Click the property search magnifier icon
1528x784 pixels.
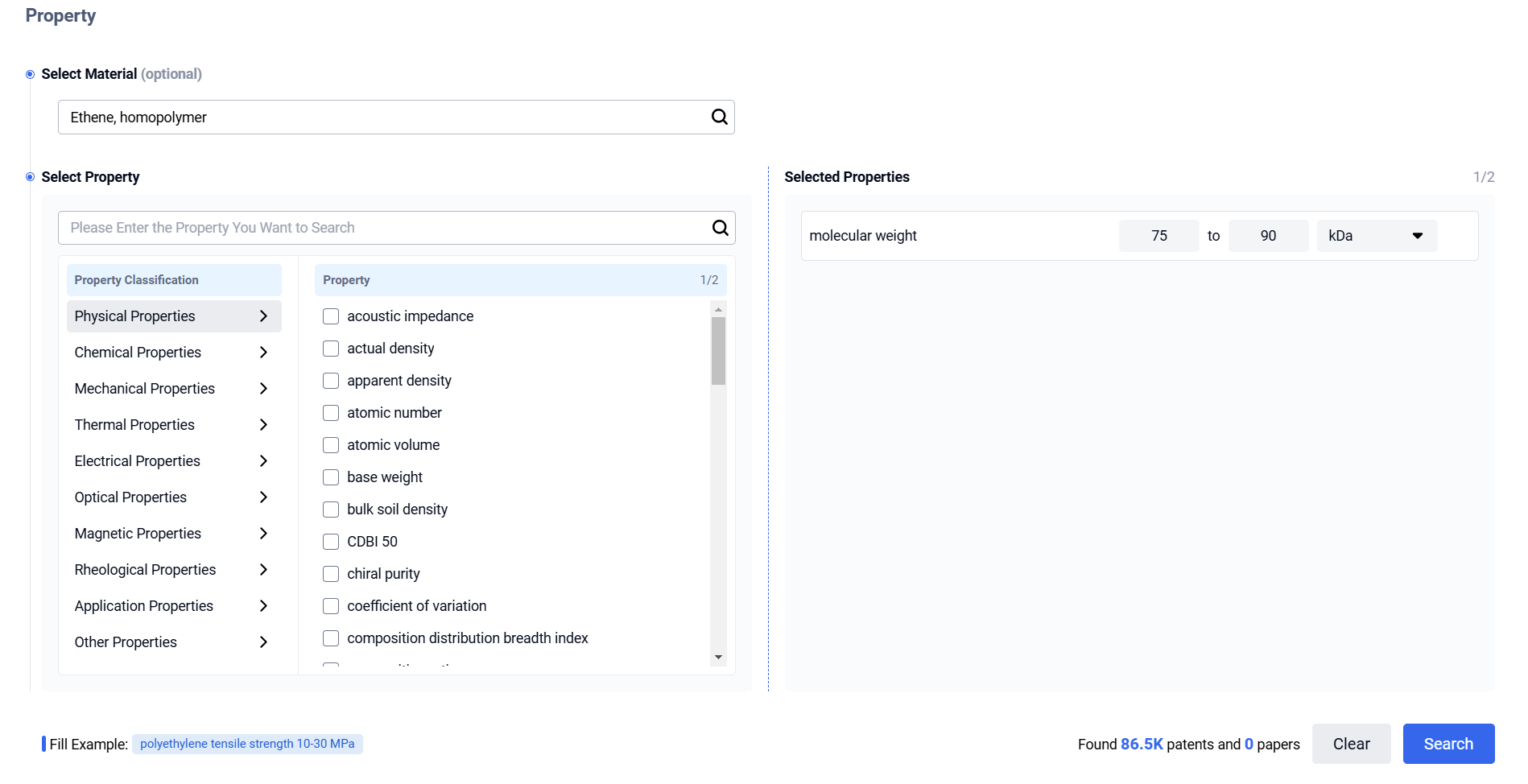pyautogui.click(x=719, y=228)
